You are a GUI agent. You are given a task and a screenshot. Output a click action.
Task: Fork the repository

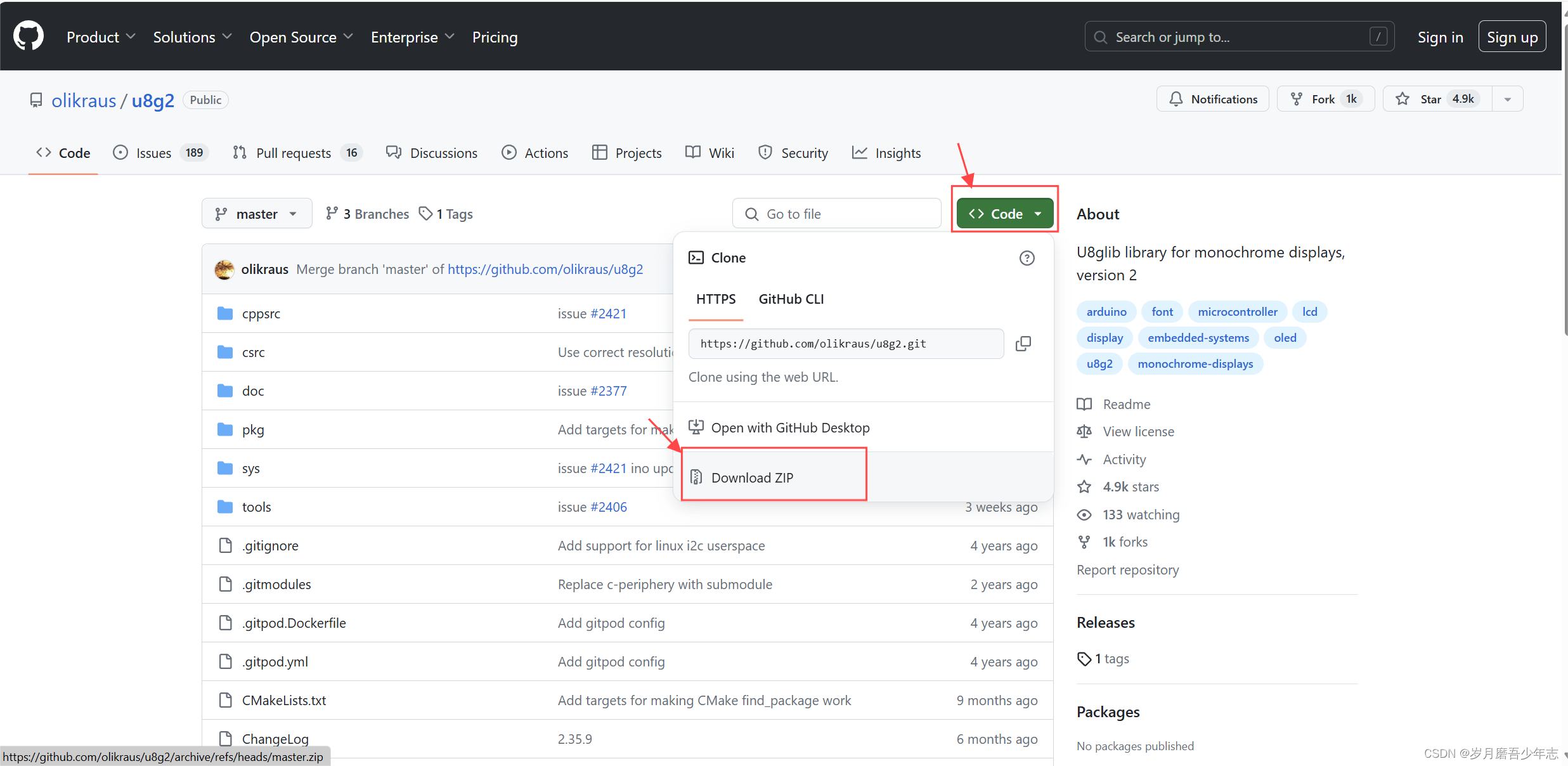(1325, 99)
